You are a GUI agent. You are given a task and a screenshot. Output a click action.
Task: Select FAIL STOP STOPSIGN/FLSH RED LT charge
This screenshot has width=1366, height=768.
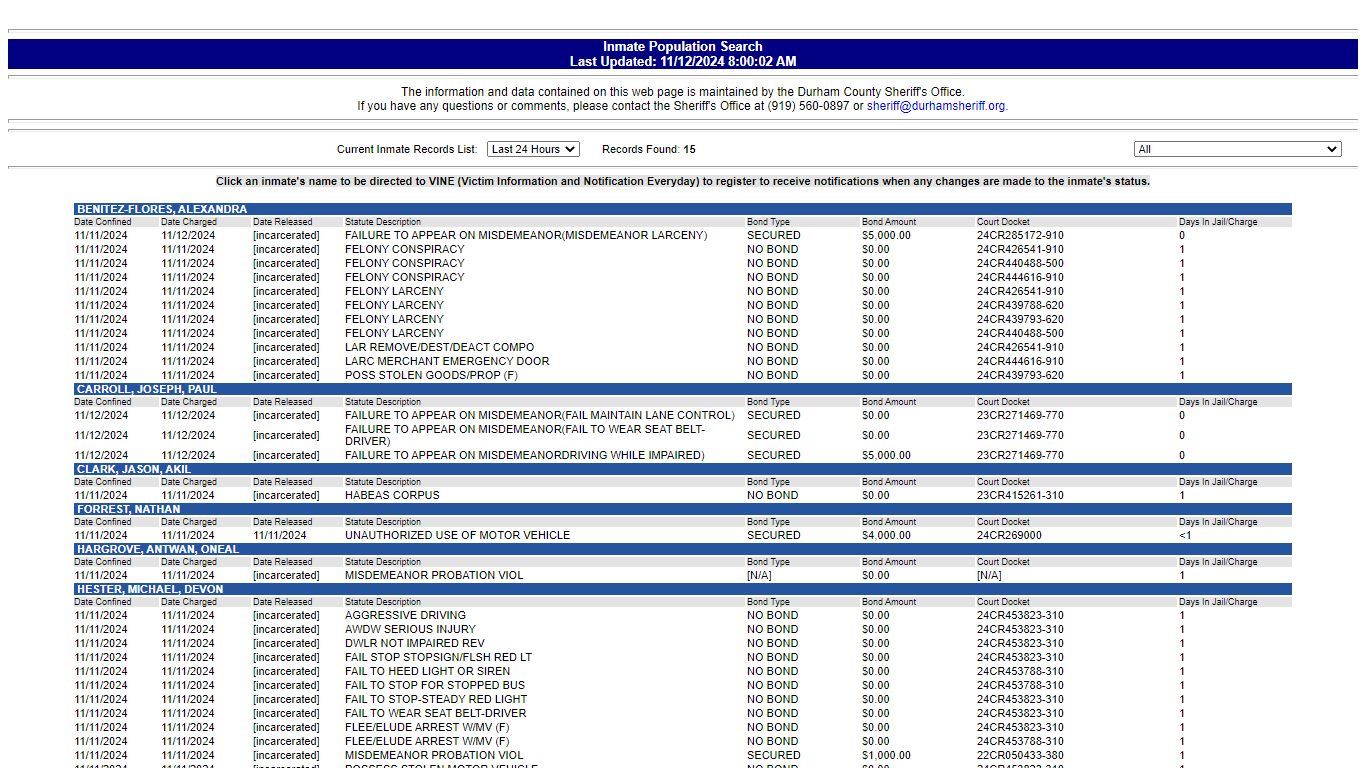click(438, 658)
